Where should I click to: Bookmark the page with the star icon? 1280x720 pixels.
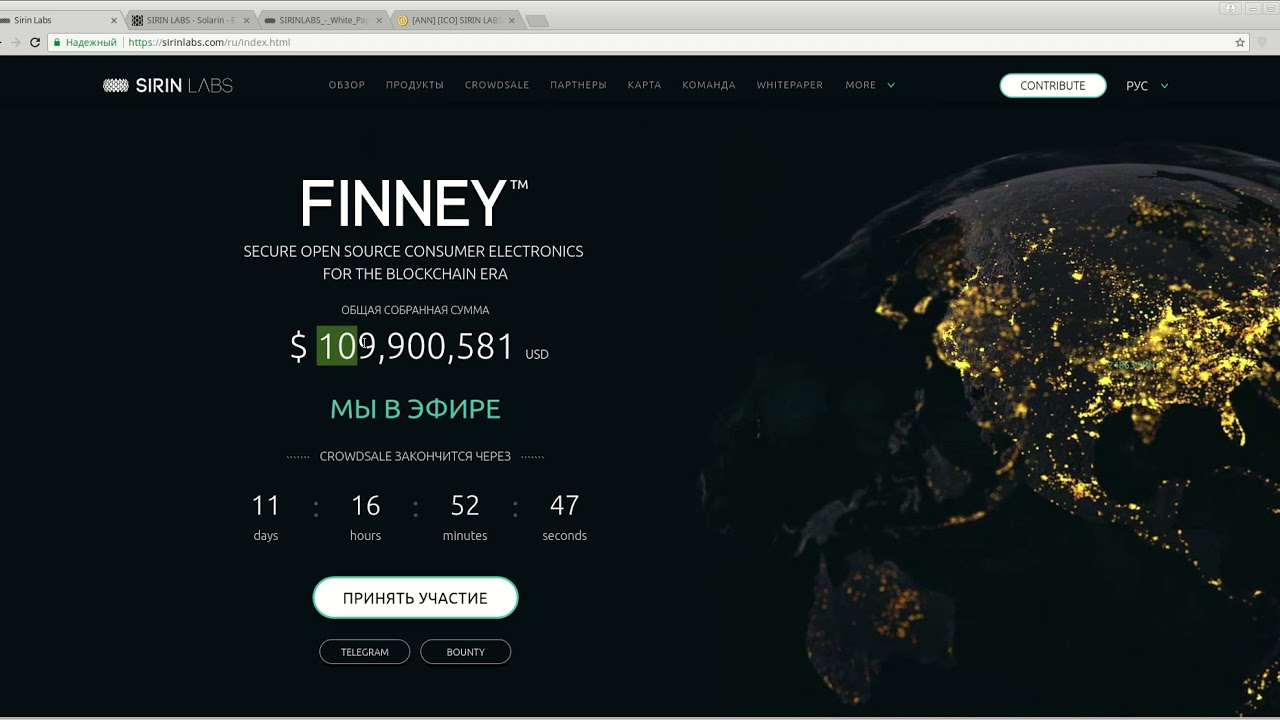(1240, 43)
